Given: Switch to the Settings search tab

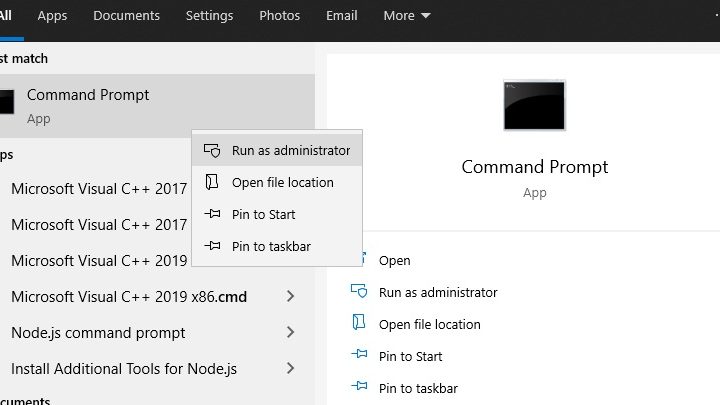Looking at the screenshot, I should click(x=209, y=16).
